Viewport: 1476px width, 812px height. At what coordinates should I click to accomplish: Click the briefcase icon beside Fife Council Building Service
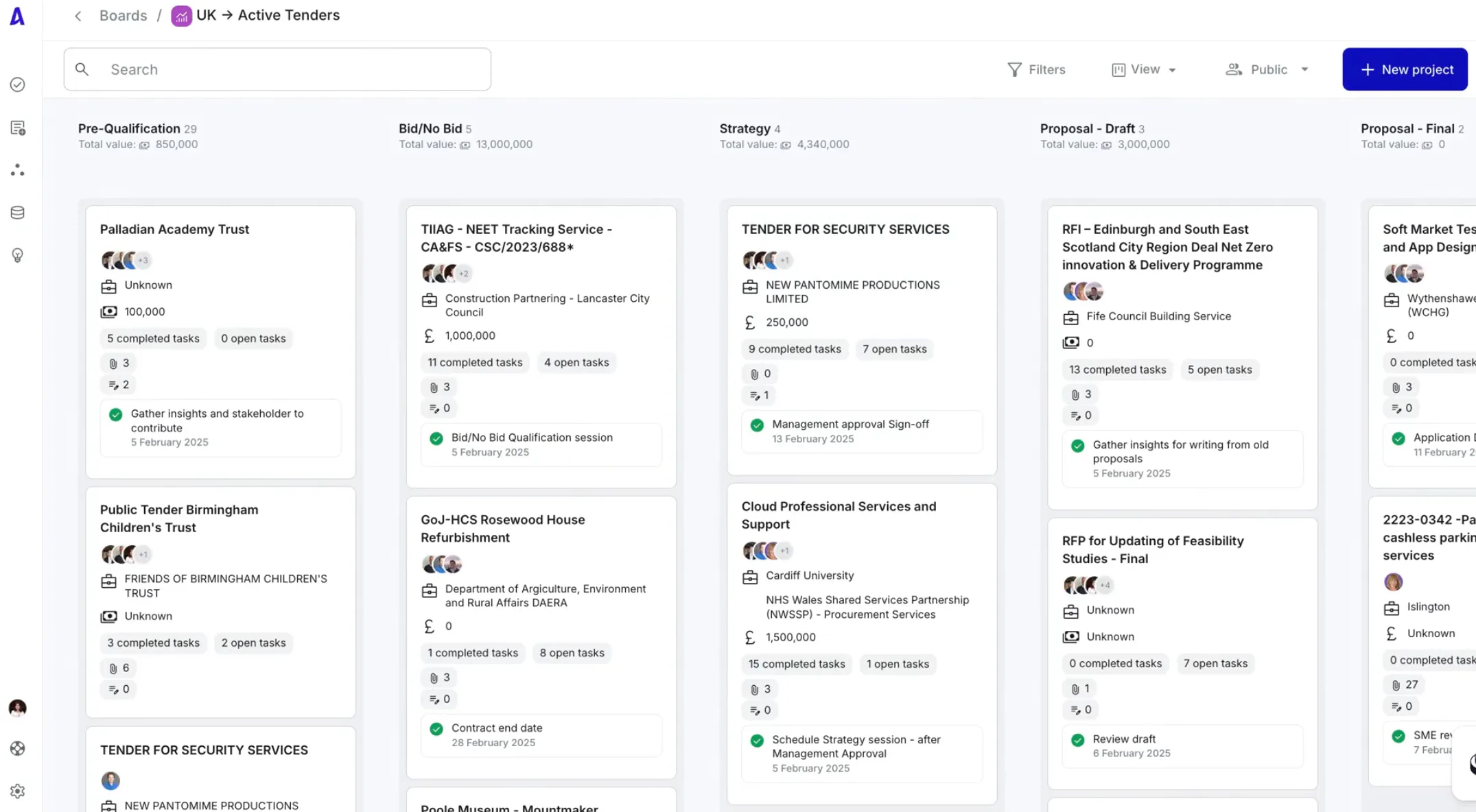point(1070,317)
